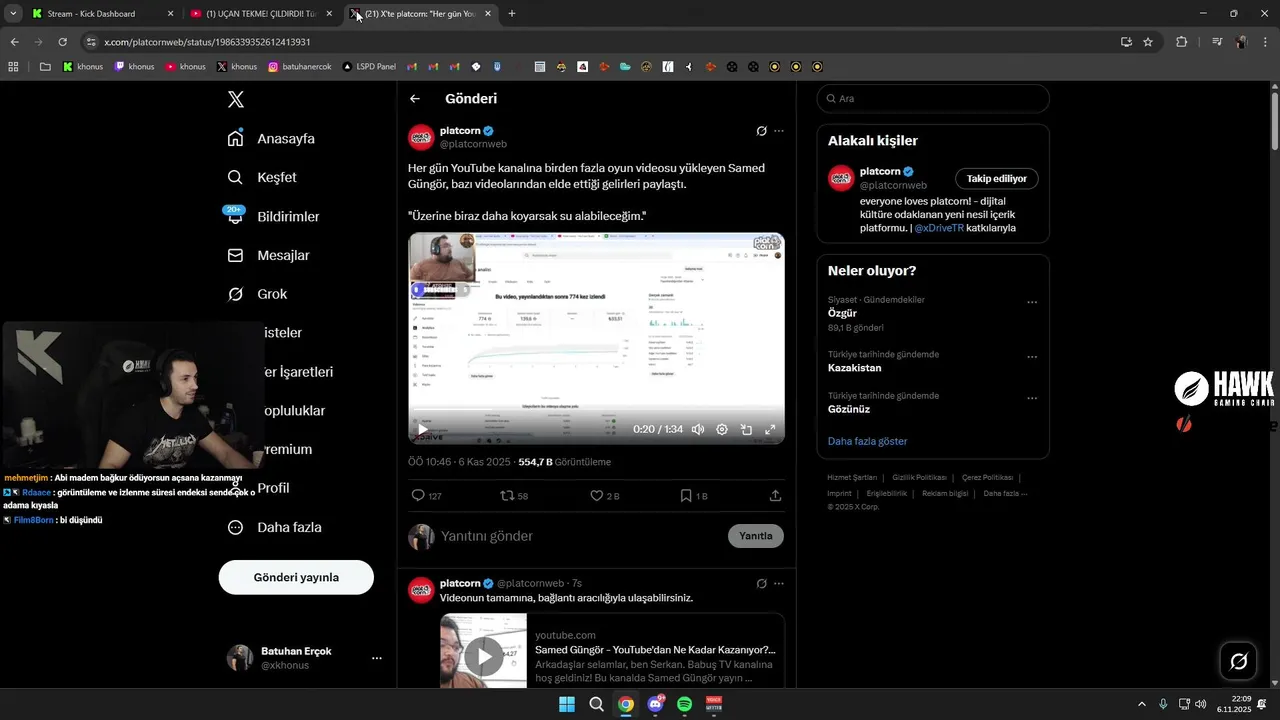Open Windows Start menu
Screen dimensions: 1280x720
567,704
